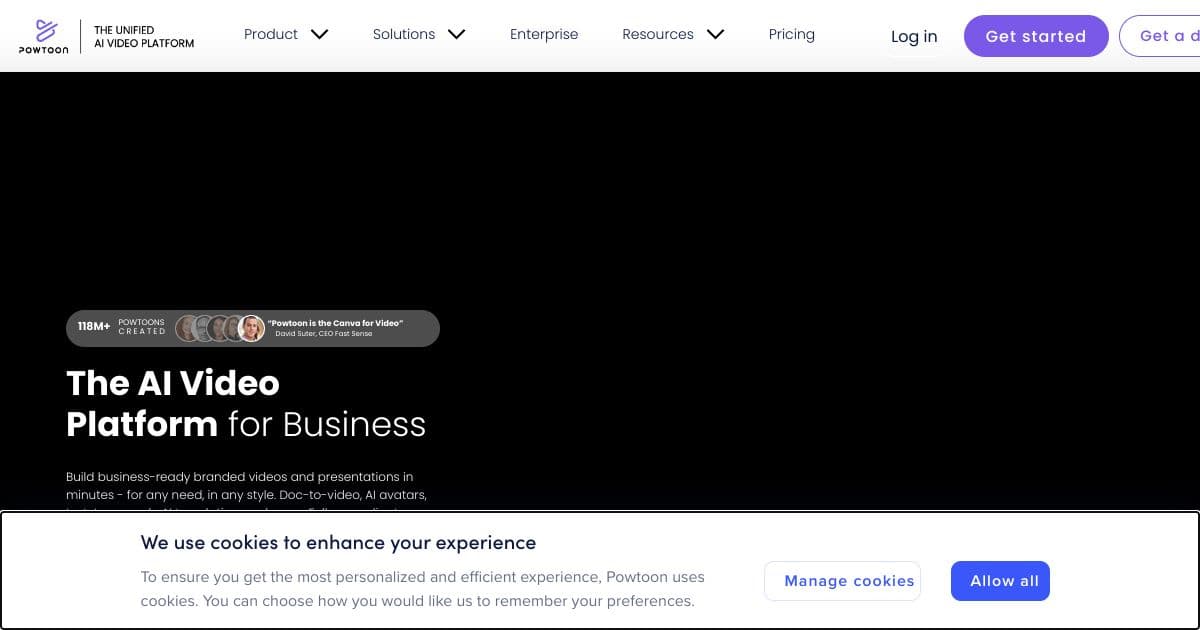Click the 118M+ Powtoons created counter
The image size is (1200, 630).
pyautogui.click(x=116, y=327)
